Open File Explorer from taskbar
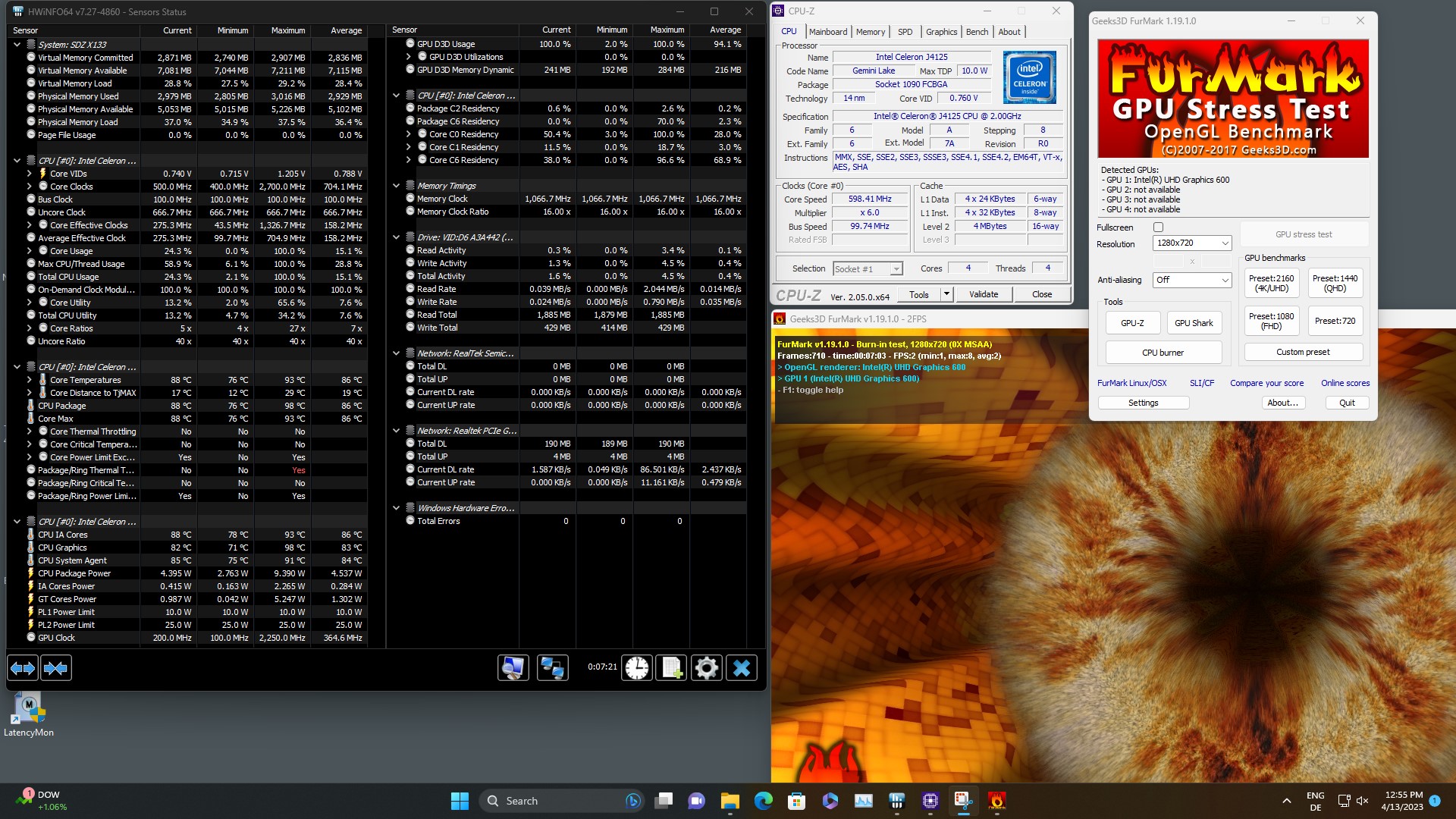This screenshot has height=819, width=1456. pos(730,801)
